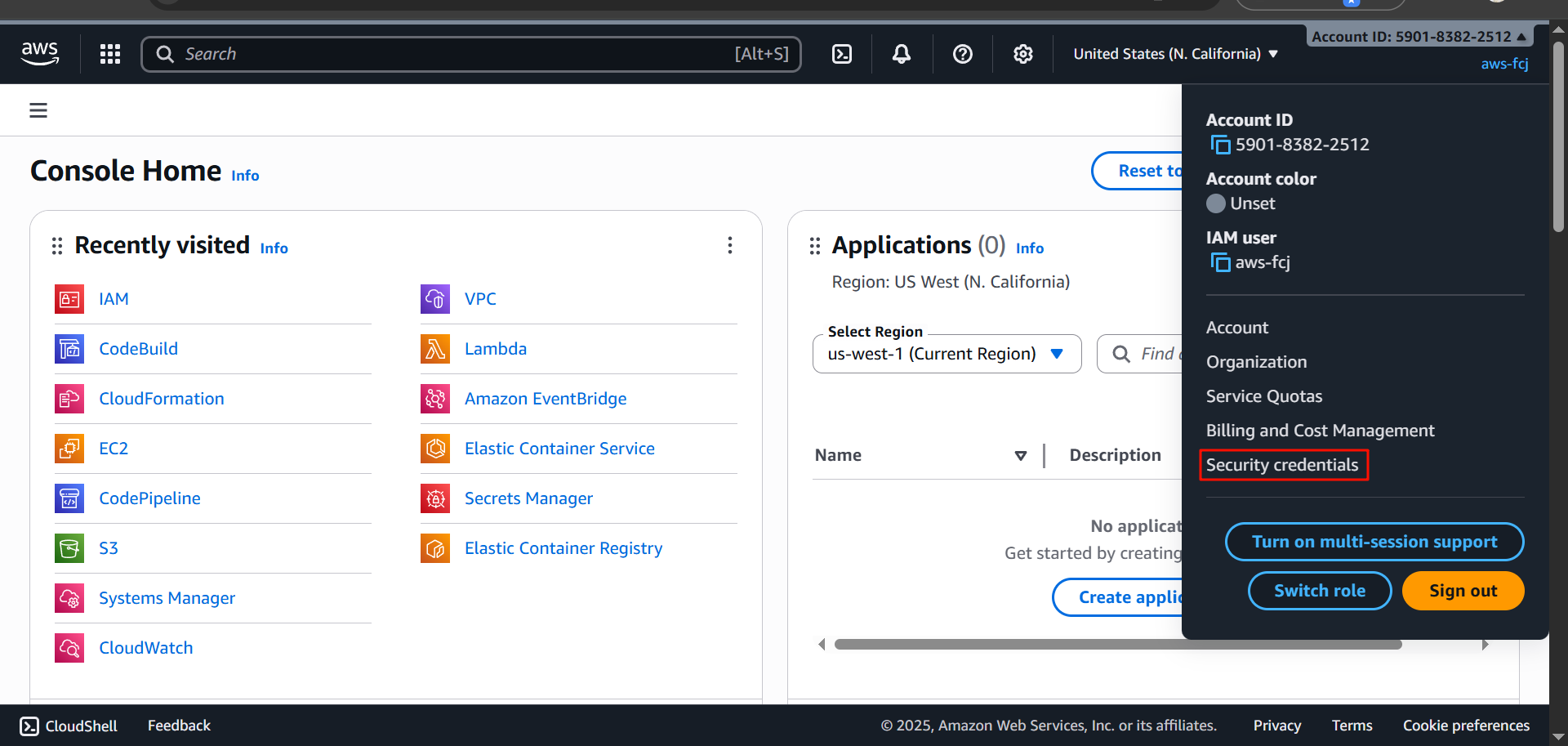Focus the Find applications search field
This screenshot has height=746, width=1568.
point(1140,354)
